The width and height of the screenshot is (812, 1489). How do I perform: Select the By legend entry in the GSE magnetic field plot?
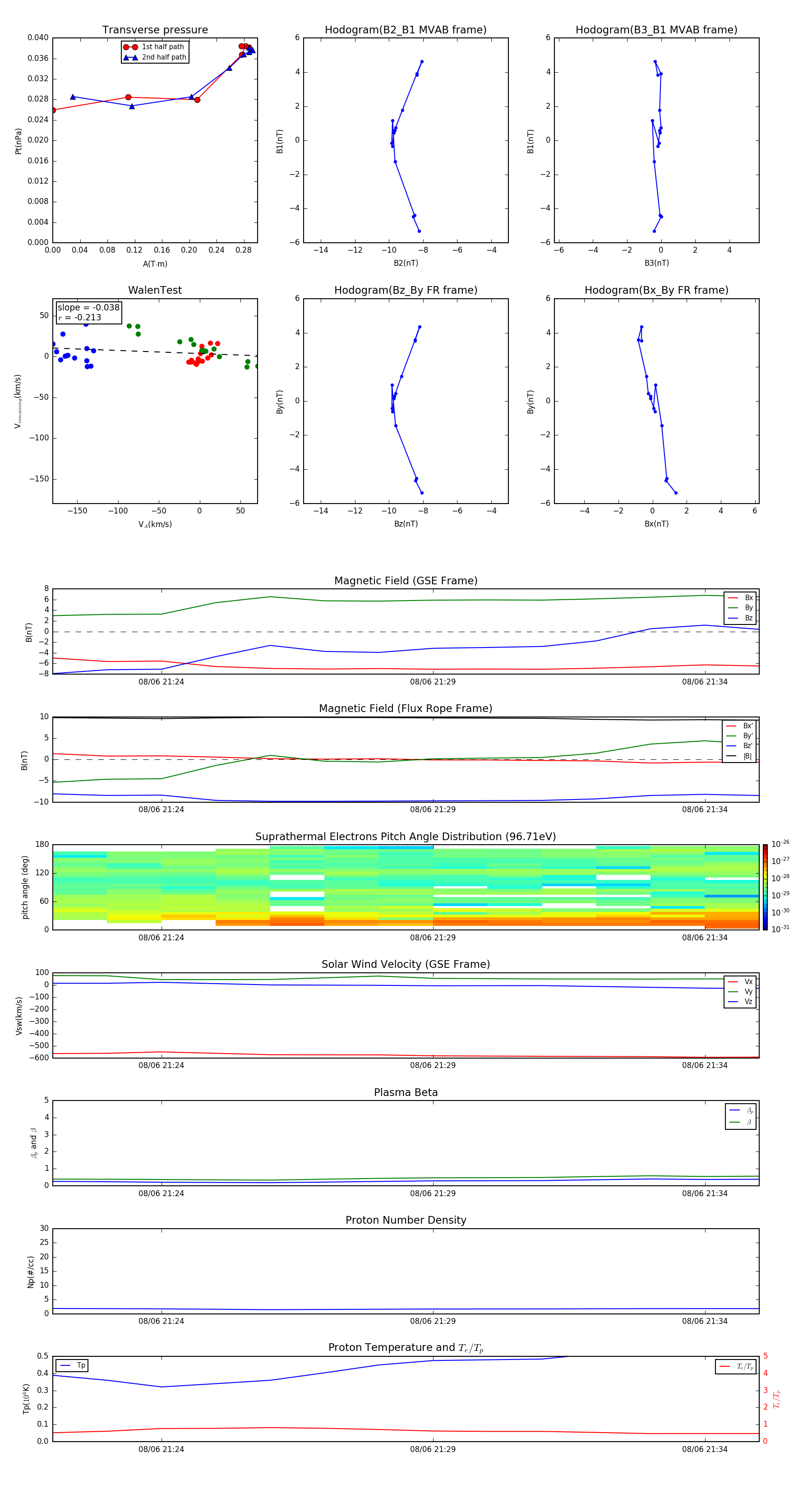coord(740,607)
